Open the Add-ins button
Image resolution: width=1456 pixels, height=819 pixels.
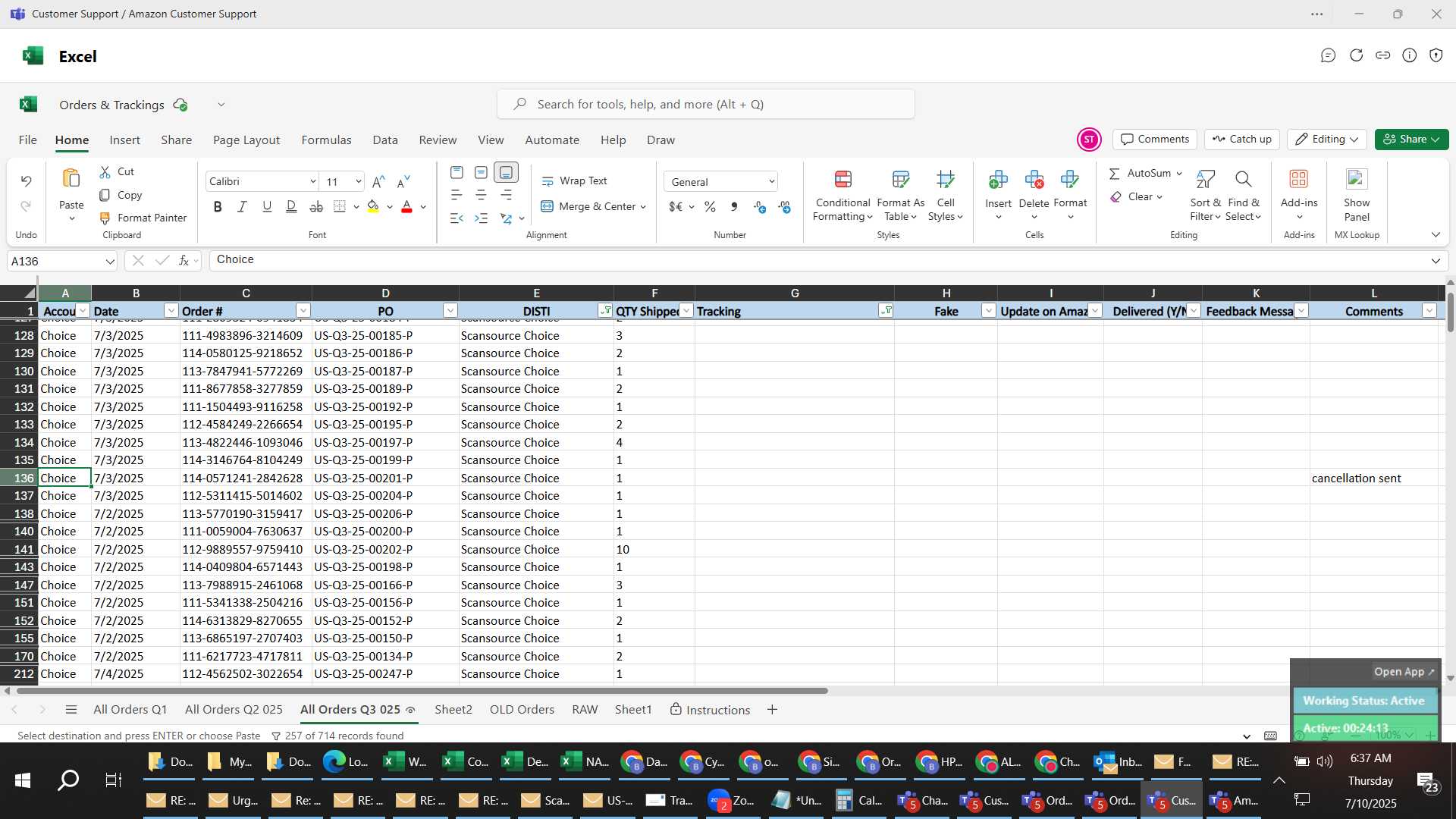(1298, 196)
